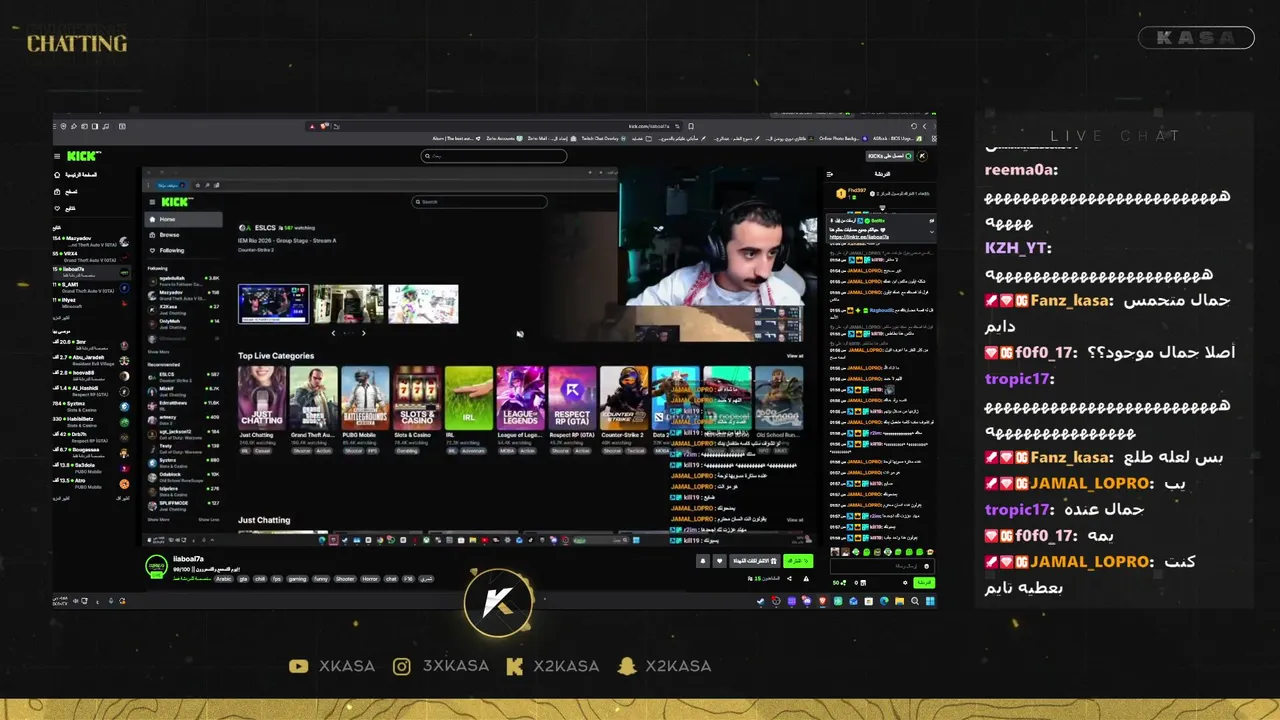
Task: Open the IRL category card
Action: pyautogui.click(x=468, y=398)
